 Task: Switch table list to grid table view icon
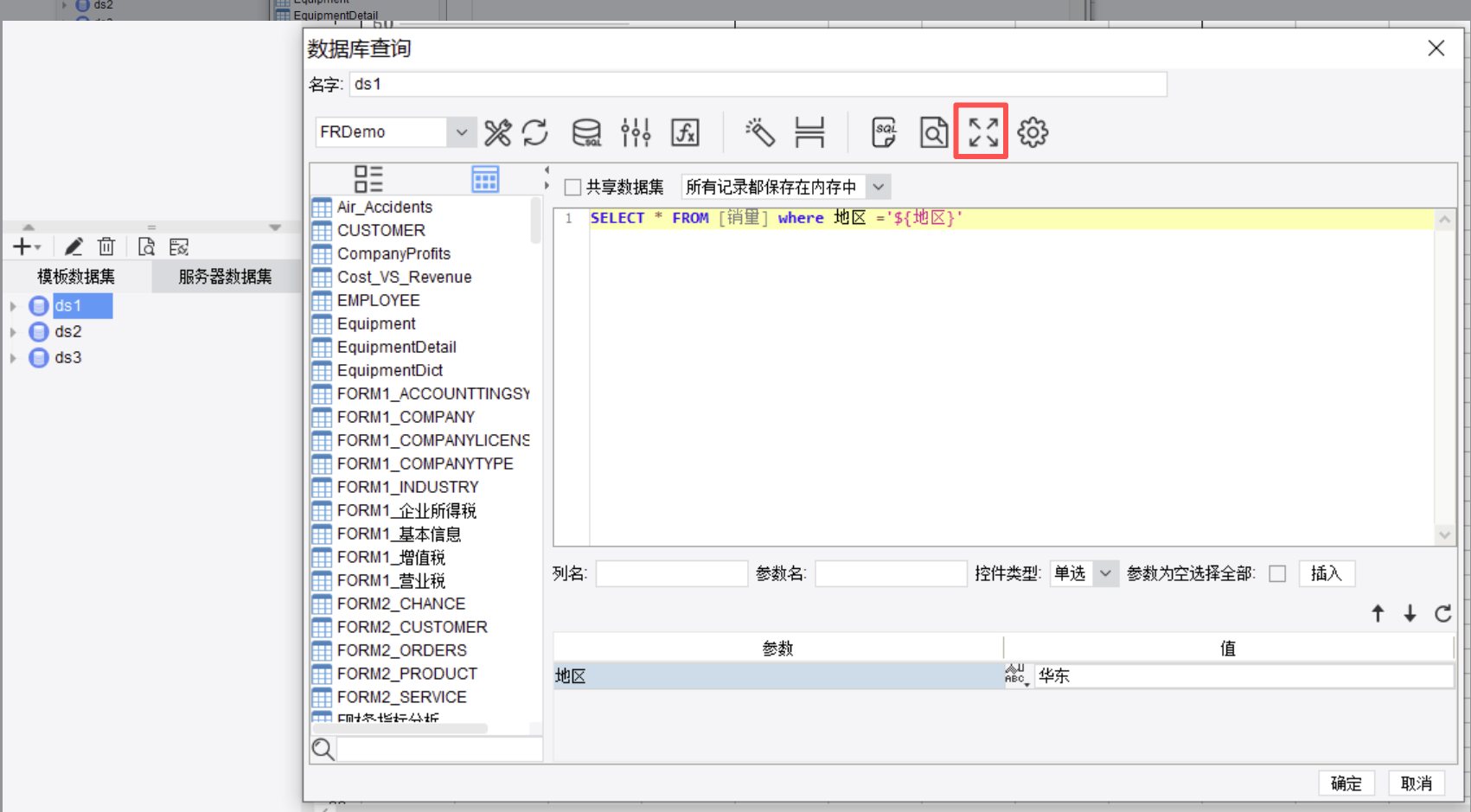pyautogui.click(x=485, y=179)
